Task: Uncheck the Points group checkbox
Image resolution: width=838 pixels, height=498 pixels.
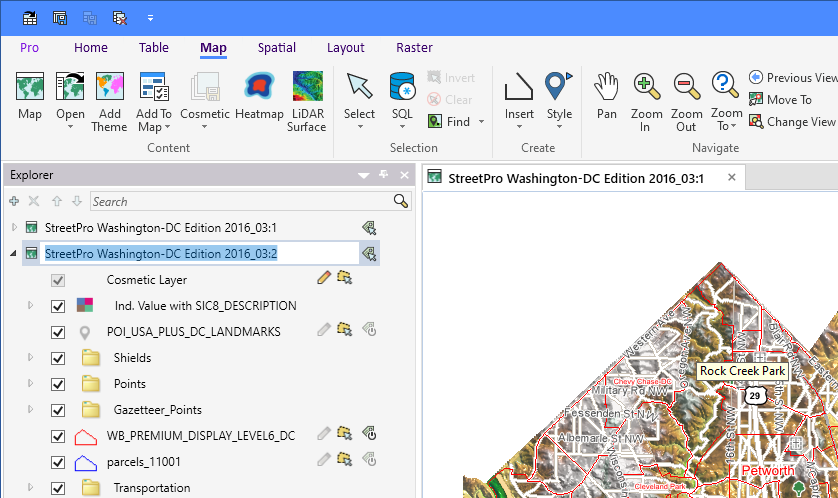Action: (58, 384)
